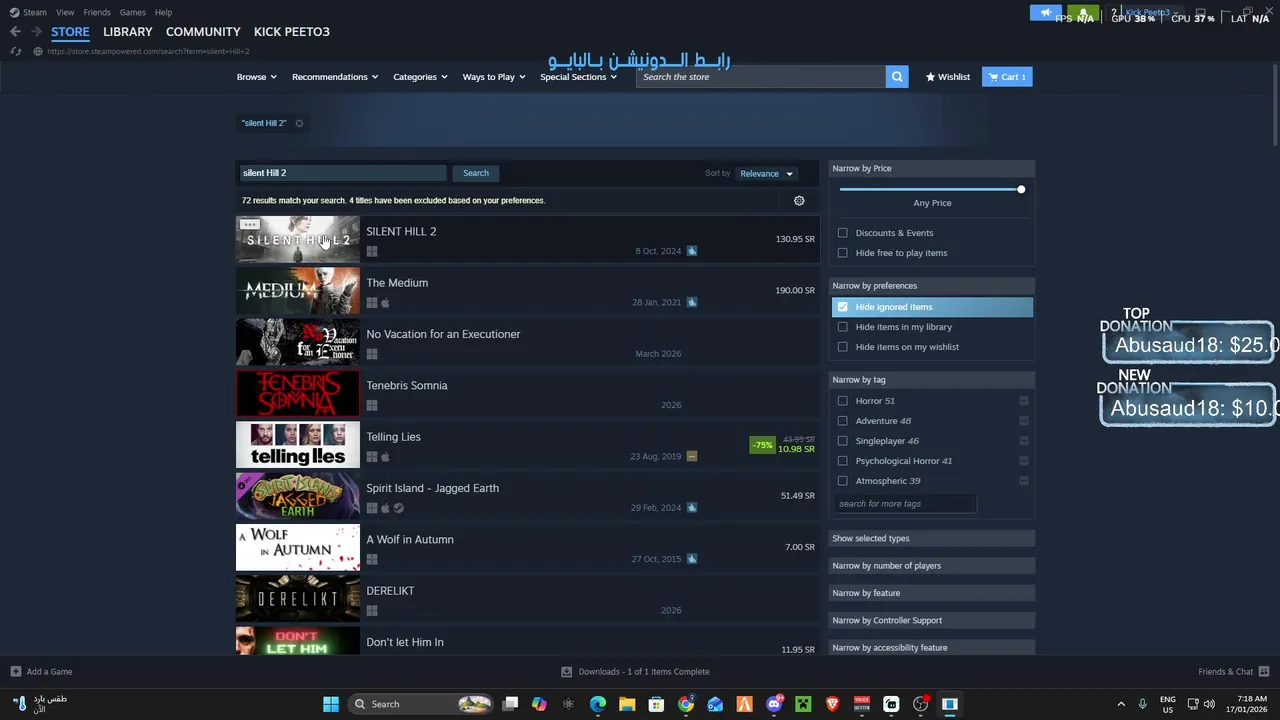Open the search display settings gear

tap(799, 201)
